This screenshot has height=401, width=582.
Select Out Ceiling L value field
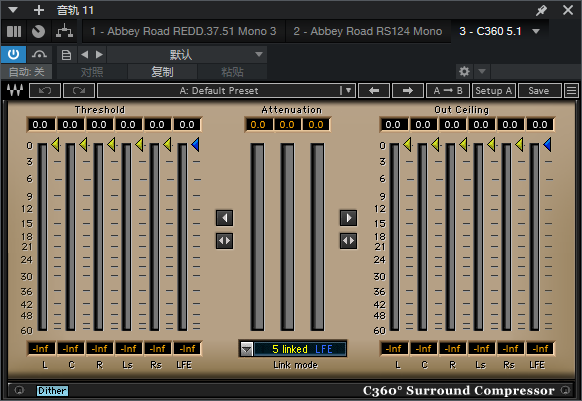click(393, 124)
